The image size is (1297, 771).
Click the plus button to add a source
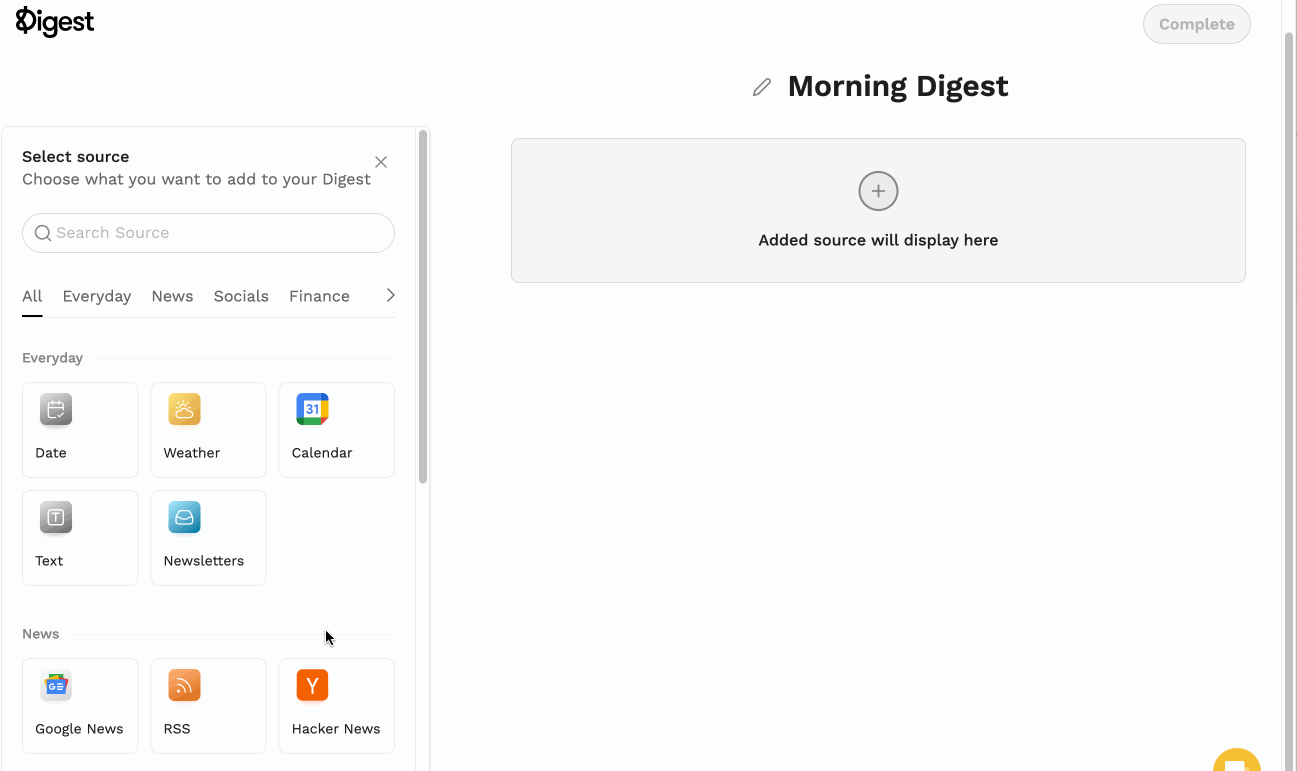(x=877, y=191)
